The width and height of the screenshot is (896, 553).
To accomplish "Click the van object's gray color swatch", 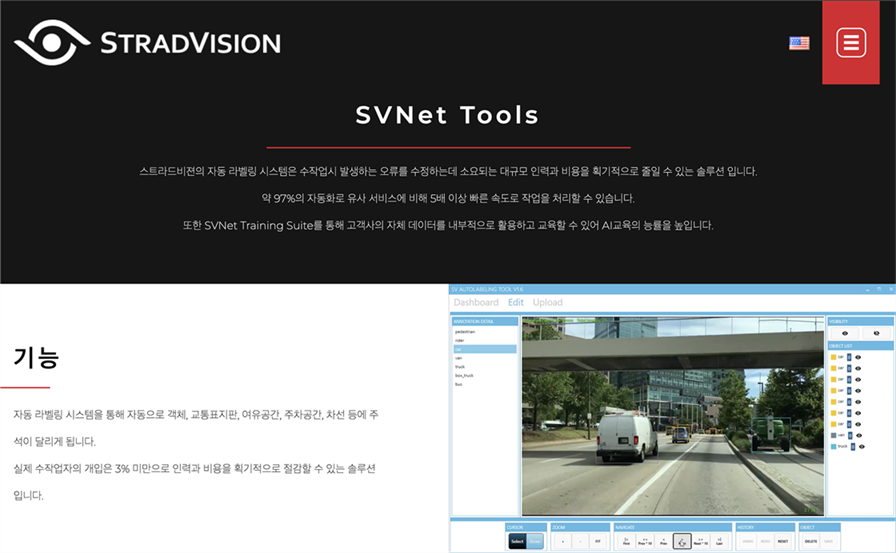I will (834, 435).
